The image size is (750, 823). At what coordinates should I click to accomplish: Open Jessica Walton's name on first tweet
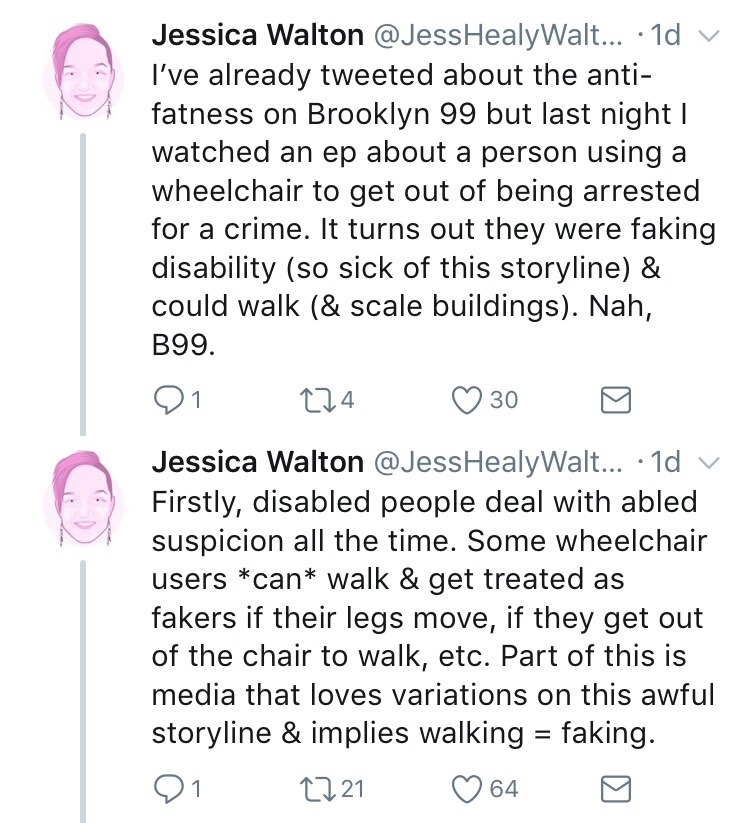pyautogui.click(x=257, y=37)
